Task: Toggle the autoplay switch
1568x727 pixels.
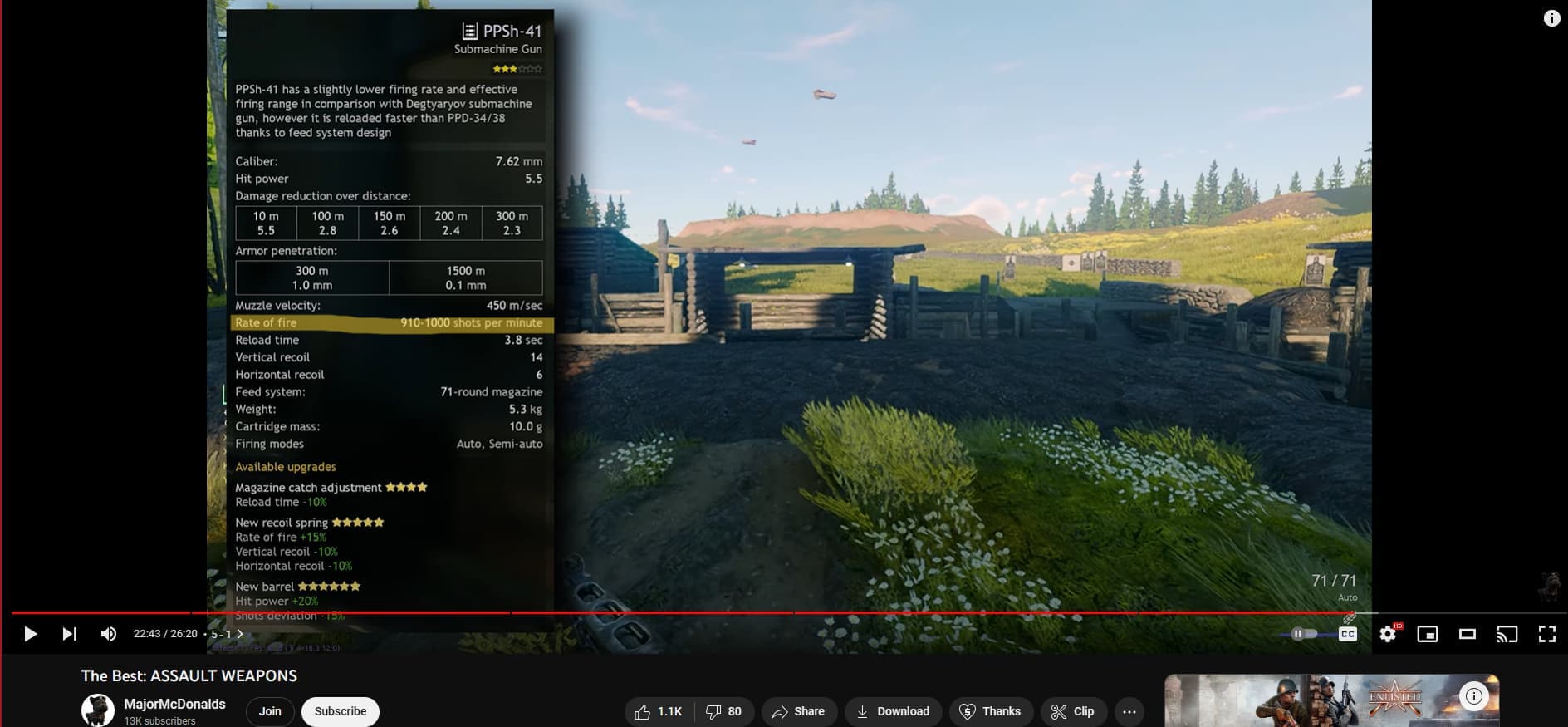Action: [1303, 634]
